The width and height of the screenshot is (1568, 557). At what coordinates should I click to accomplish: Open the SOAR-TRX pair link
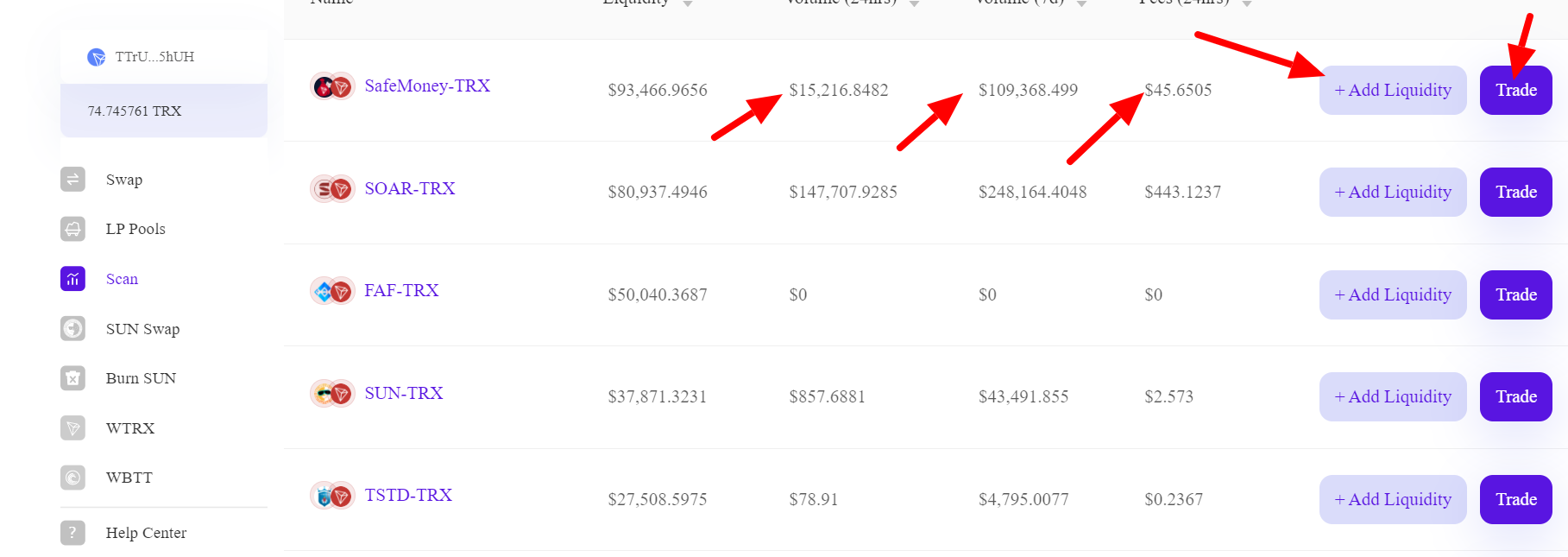[410, 188]
